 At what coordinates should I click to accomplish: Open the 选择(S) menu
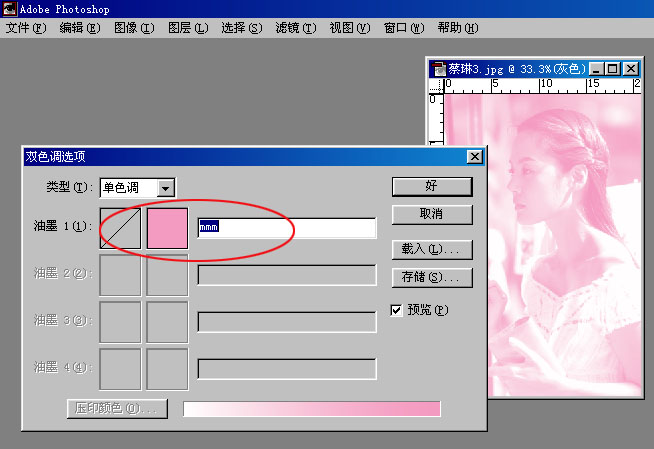[x=242, y=28]
